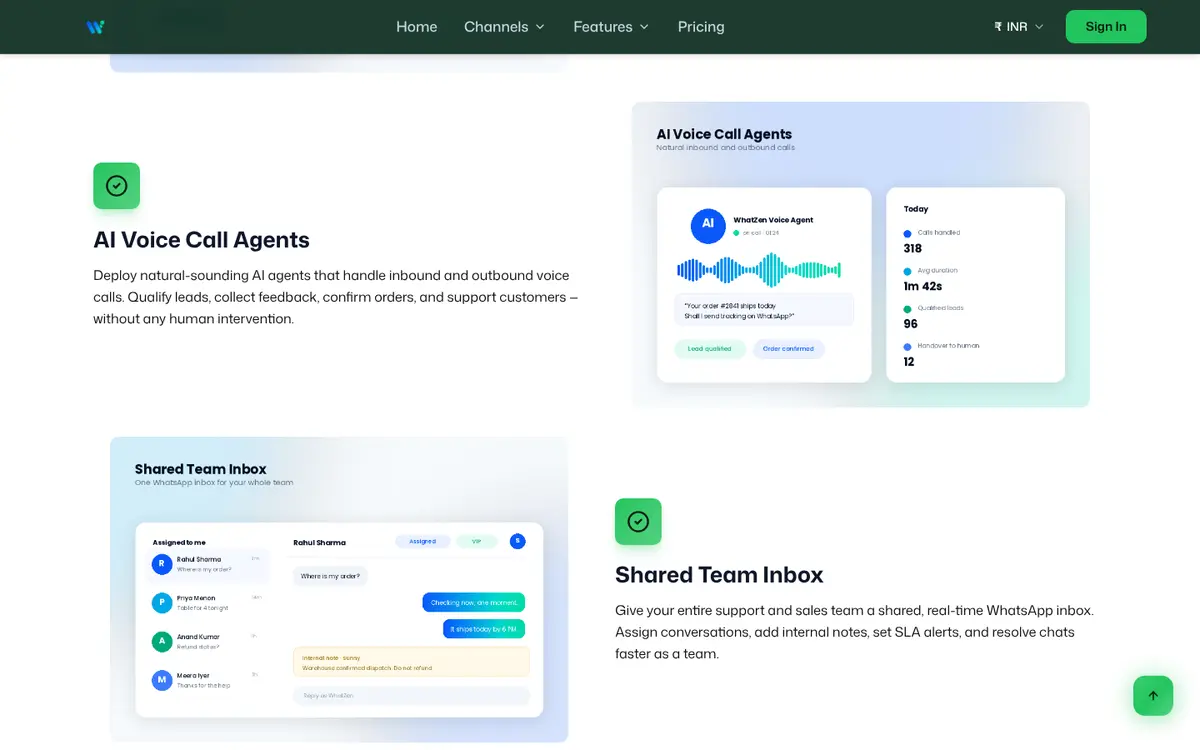Viewport: 1200px width, 750px height.
Task: Go to the Home page
Action: (416, 27)
